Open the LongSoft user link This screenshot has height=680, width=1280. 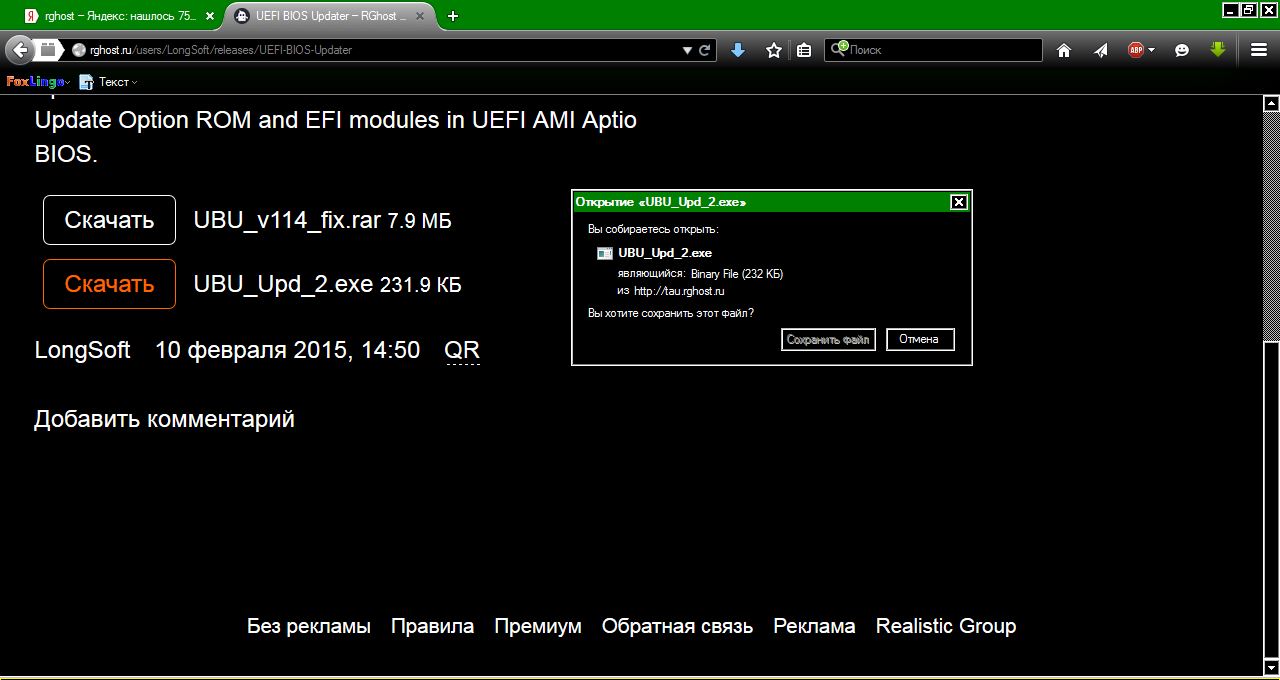tap(82, 350)
